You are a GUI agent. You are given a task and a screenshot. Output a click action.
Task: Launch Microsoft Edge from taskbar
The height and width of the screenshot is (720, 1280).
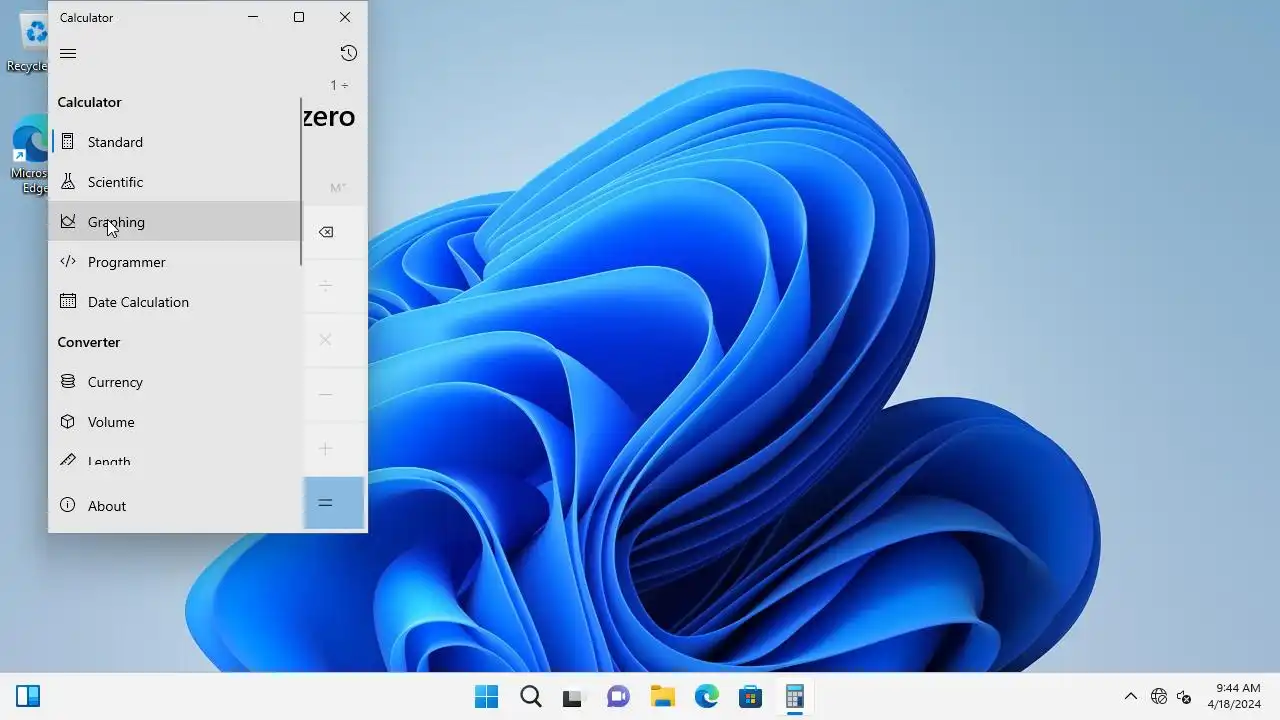pos(706,697)
